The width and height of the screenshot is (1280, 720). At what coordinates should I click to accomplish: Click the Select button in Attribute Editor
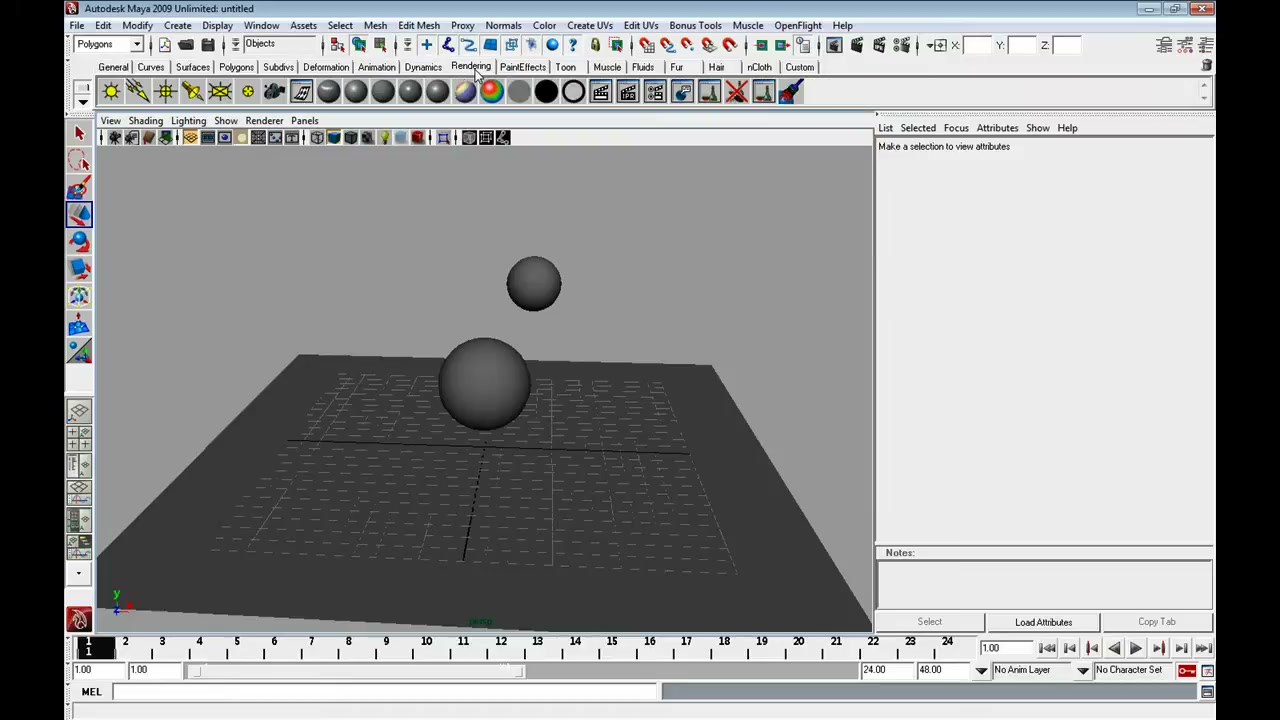coord(929,622)
